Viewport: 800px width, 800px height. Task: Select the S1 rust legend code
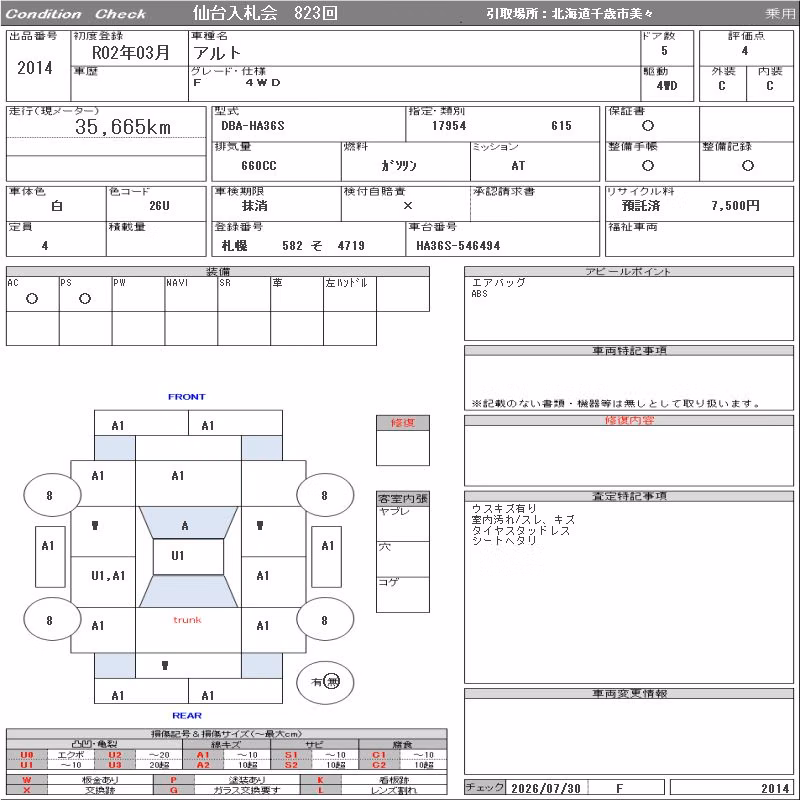(x=291, y=755)
